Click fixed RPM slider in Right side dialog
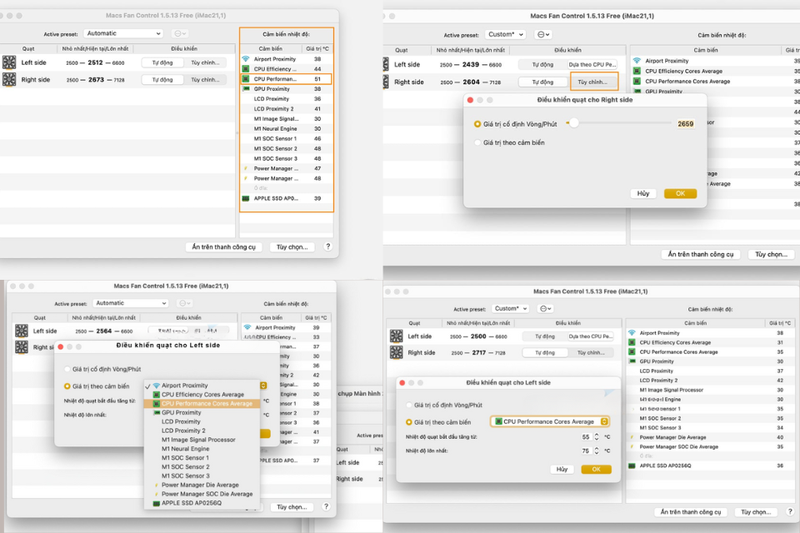Viewport: 800px width, 533px height. (x=618, y=123)
